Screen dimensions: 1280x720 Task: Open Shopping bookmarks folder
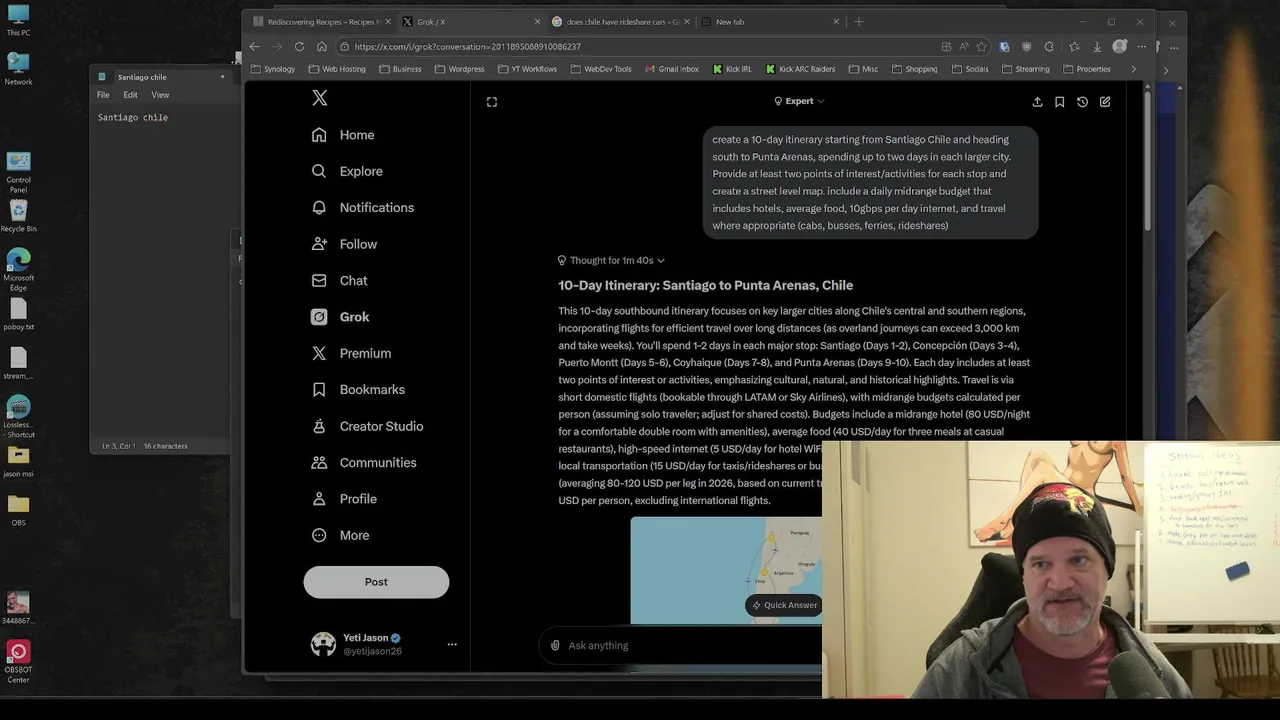[x=914, y=69]
